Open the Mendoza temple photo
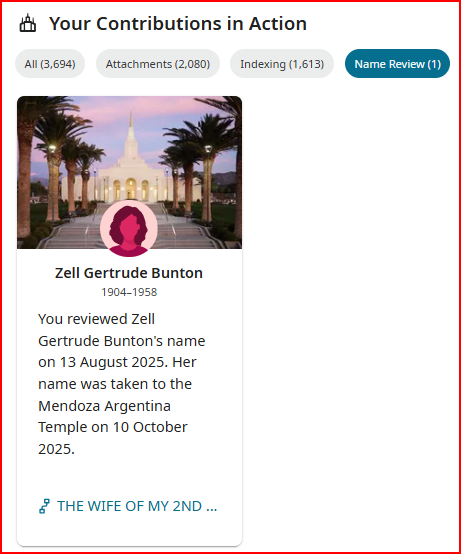Image resolution: width=461 pixels, height=554 pixels. pos(129,172)
